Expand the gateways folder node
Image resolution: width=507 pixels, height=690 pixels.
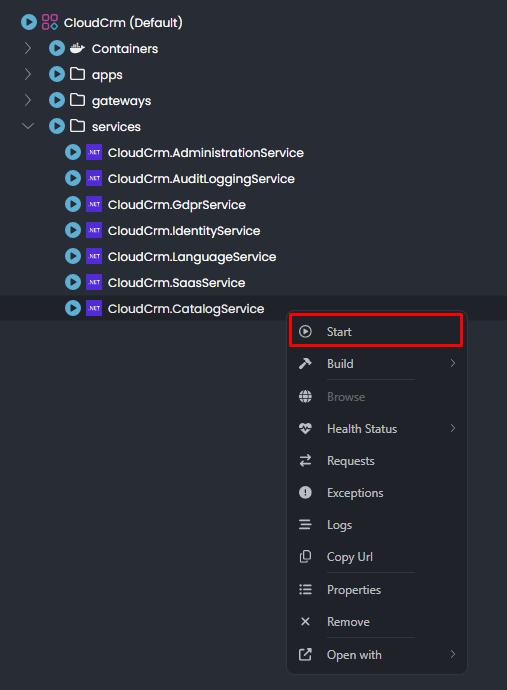point(28,100)
